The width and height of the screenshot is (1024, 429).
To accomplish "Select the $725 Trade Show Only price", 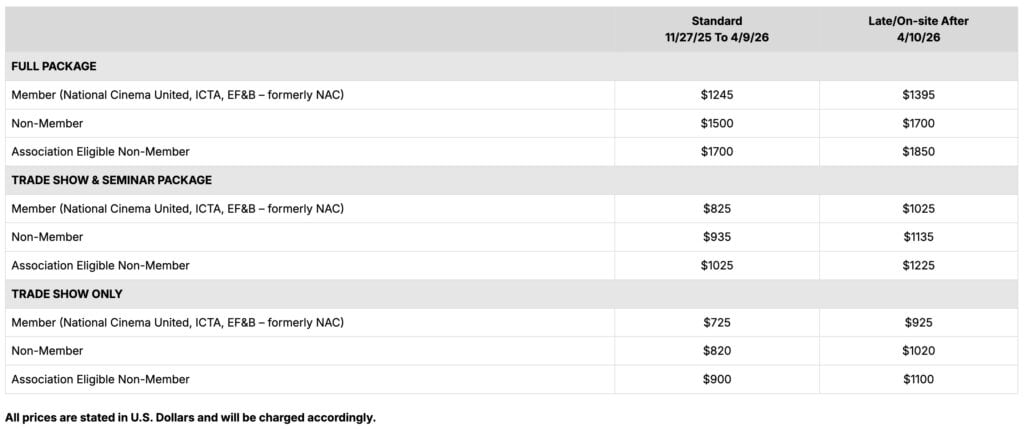I will click(x=716, y=322).
